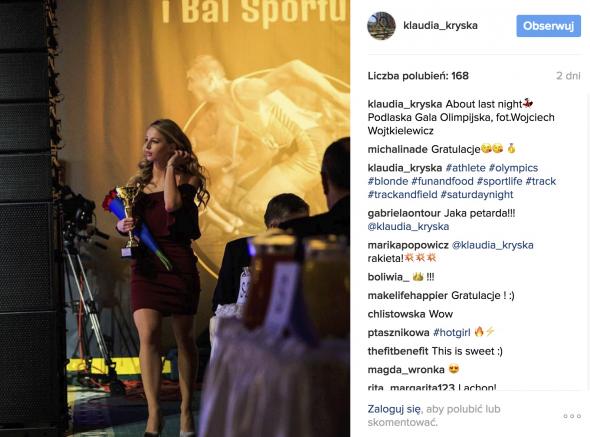Click the Obserwuj follow button
This screenshot has height=437, width=590.
[548, 26]
